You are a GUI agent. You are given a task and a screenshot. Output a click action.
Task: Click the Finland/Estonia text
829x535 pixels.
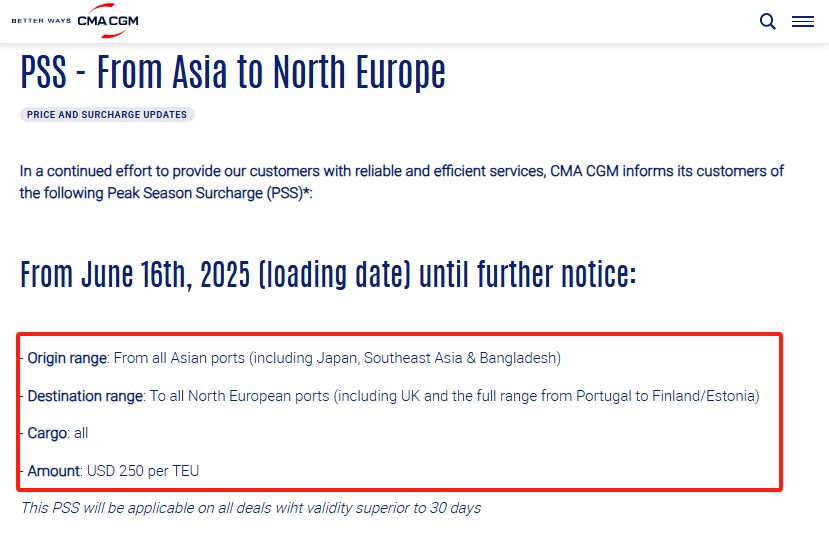(704, 396)
